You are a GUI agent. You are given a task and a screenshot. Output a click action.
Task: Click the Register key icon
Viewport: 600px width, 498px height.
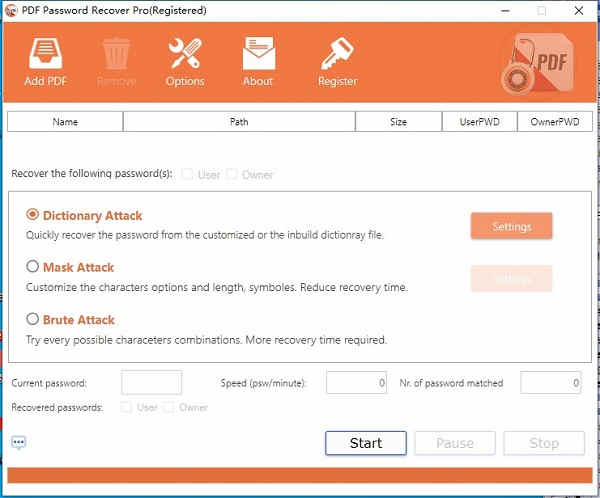point(337,53)
